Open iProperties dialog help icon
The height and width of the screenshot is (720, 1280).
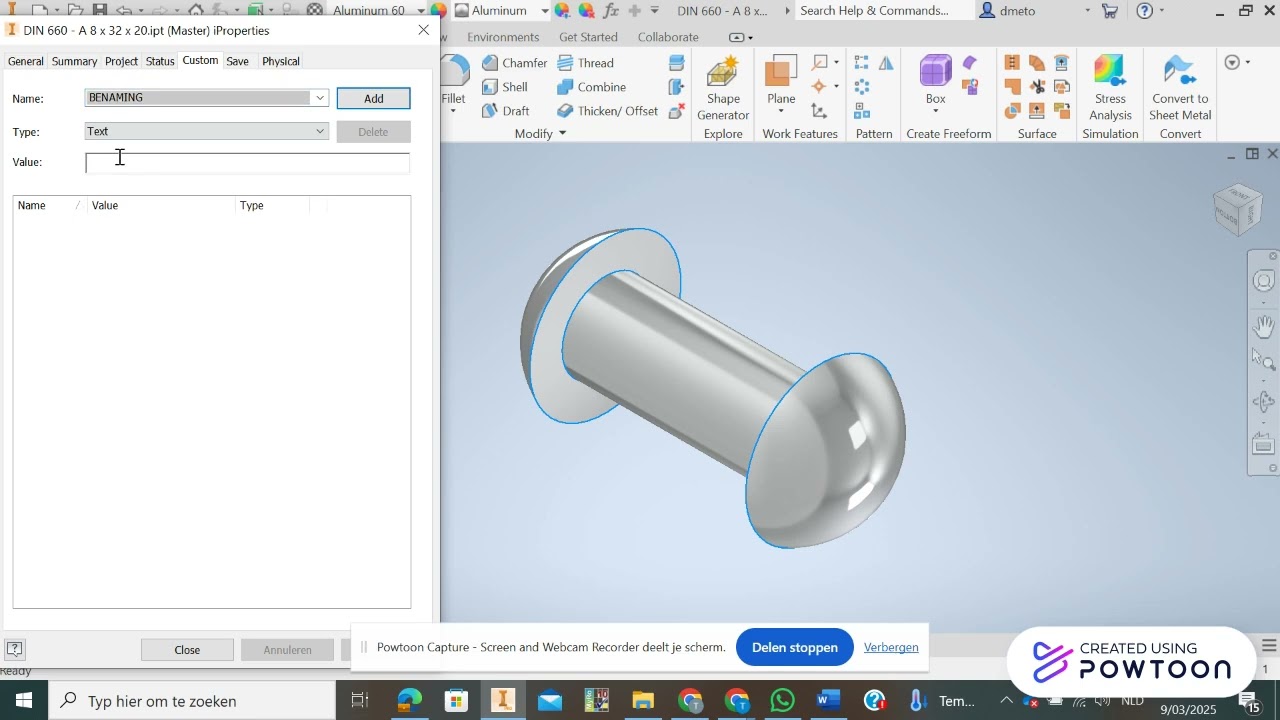point(15,649)
